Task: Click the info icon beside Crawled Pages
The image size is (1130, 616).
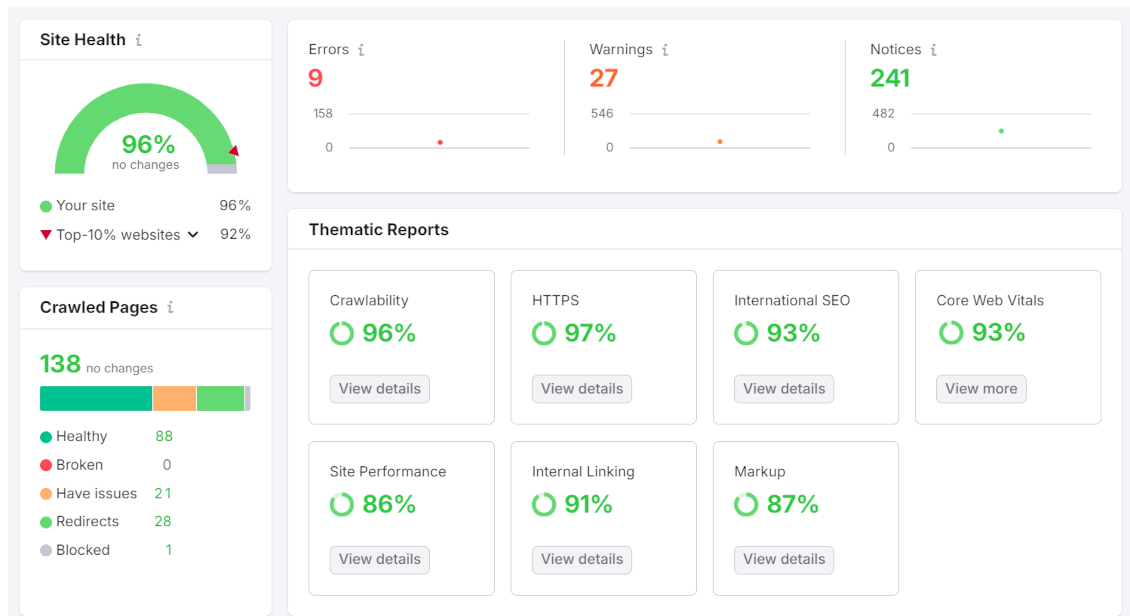Action: coord(170,307)
